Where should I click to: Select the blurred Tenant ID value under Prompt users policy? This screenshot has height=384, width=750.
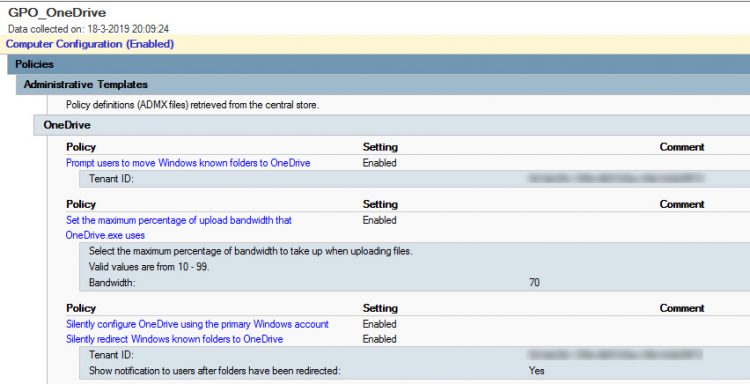coord(616,178)
